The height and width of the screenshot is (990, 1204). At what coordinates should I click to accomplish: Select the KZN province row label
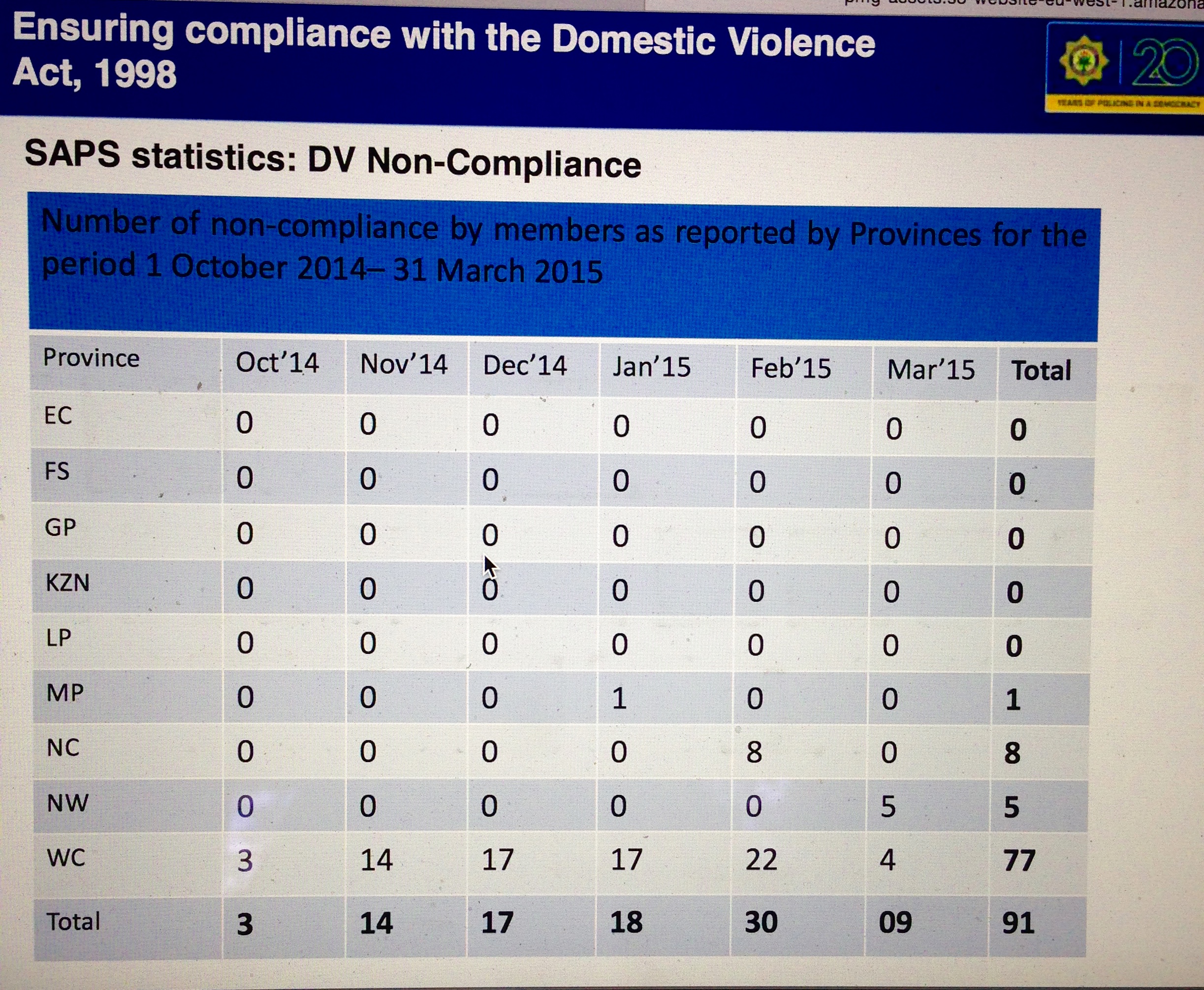click(67, 583)
